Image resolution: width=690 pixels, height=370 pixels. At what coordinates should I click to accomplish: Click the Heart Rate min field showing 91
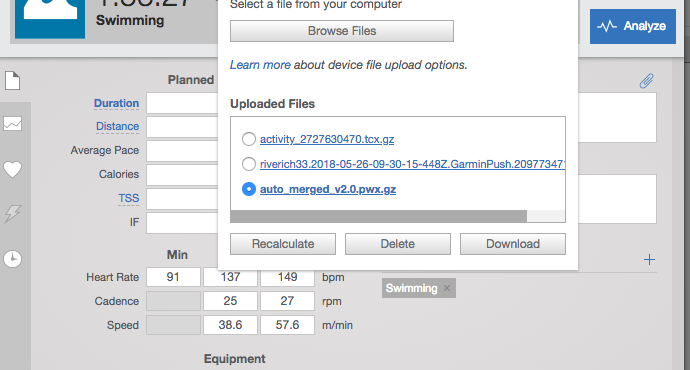click(x=173, y=277)
